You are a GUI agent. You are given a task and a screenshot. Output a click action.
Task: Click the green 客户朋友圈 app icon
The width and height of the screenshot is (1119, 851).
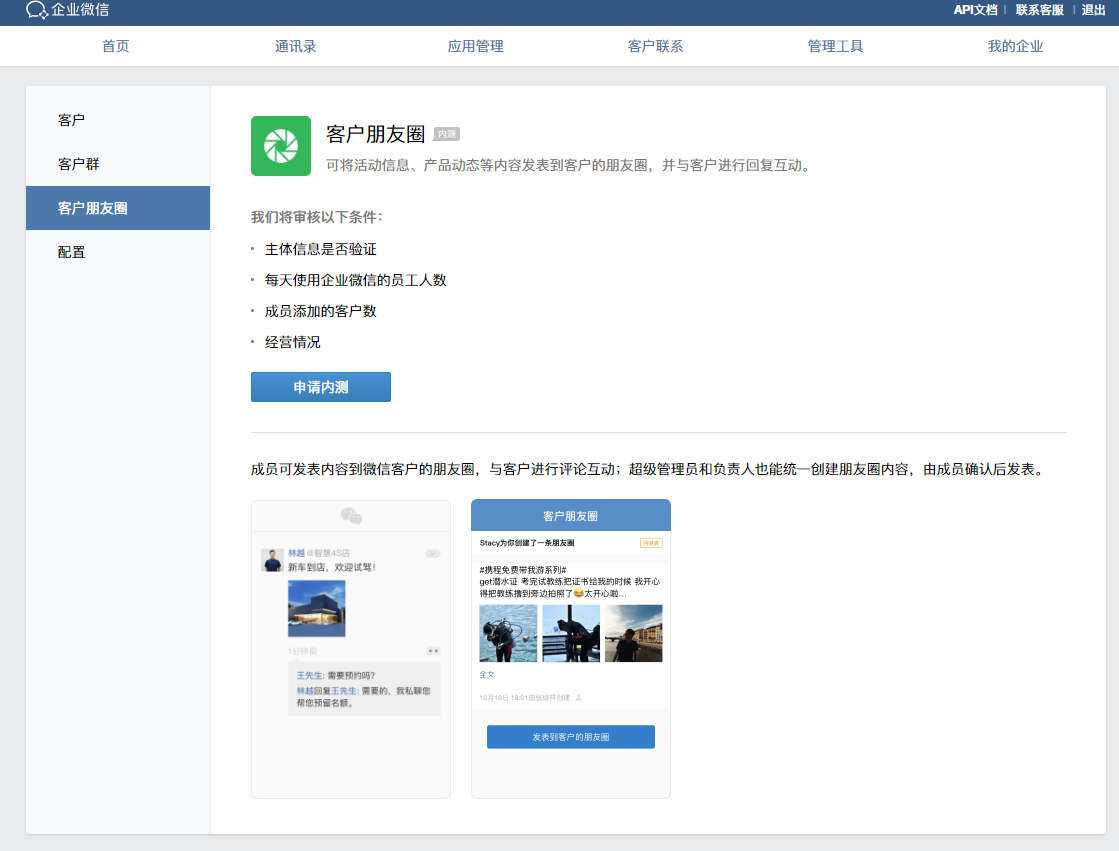(x=280, y=146)
